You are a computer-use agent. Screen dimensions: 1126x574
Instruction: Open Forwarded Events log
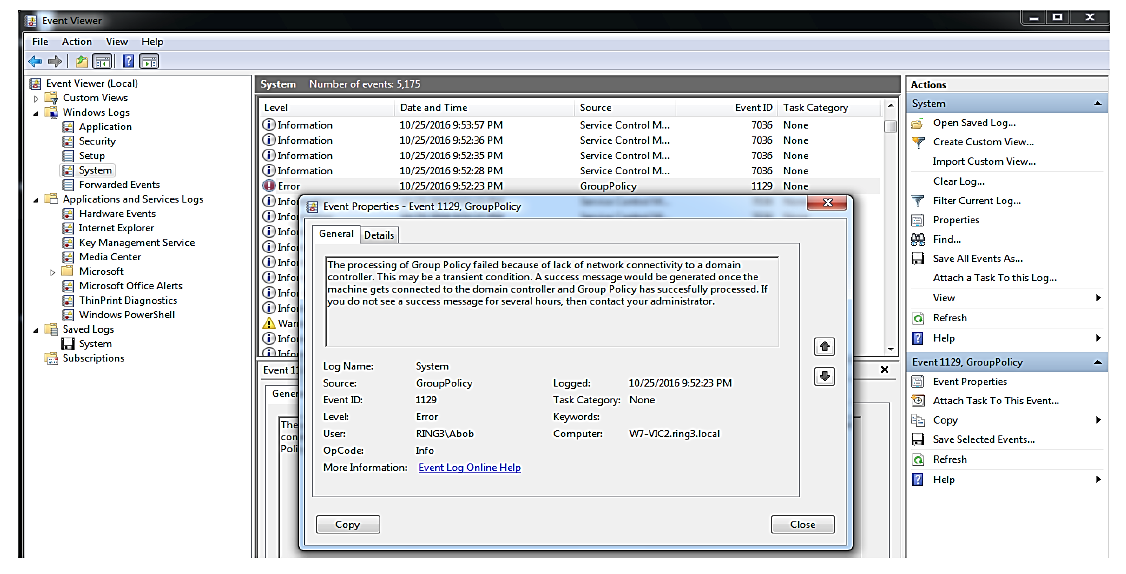[x=119, y=185]
